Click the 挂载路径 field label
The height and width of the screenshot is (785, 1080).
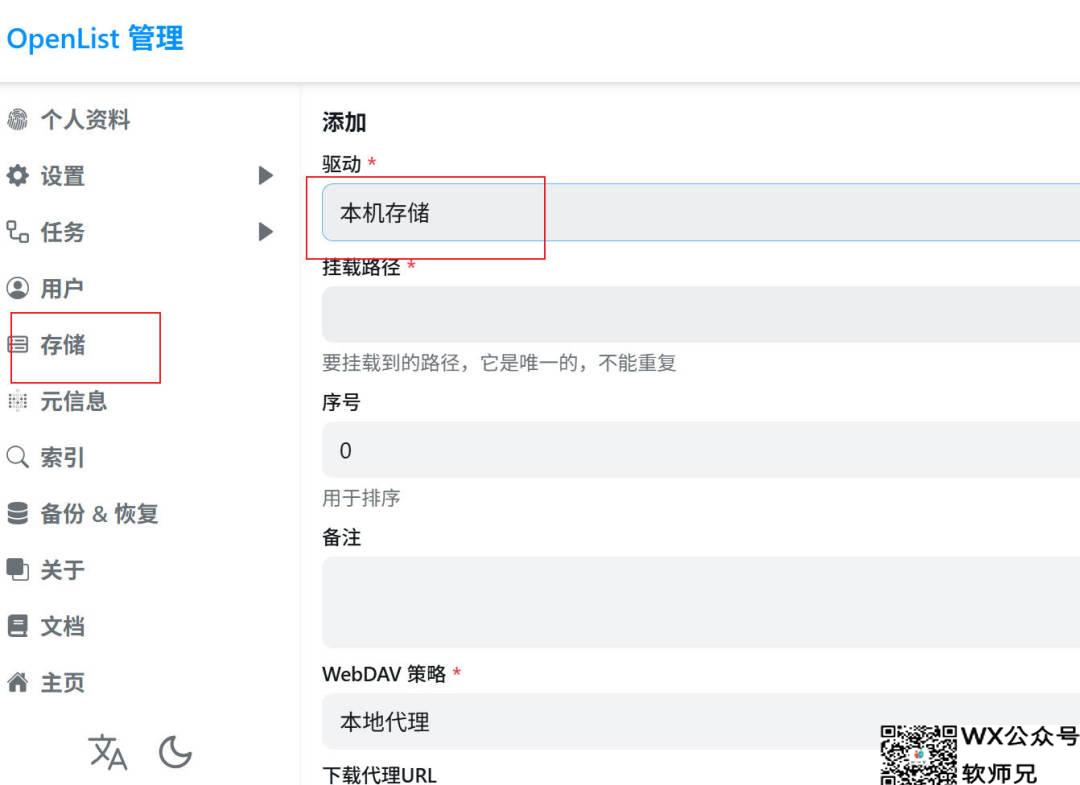(361, 267)
